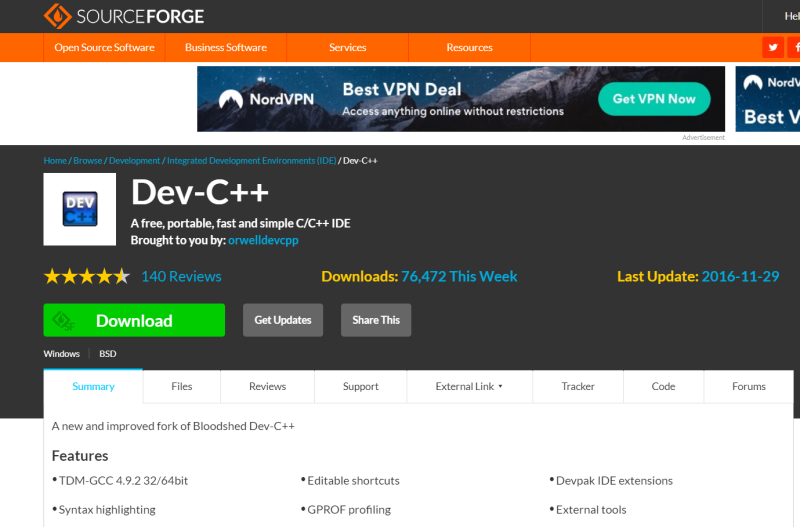800x527 pixels.
Task: Expand the External Link dropdown
Action: (469, 387)
